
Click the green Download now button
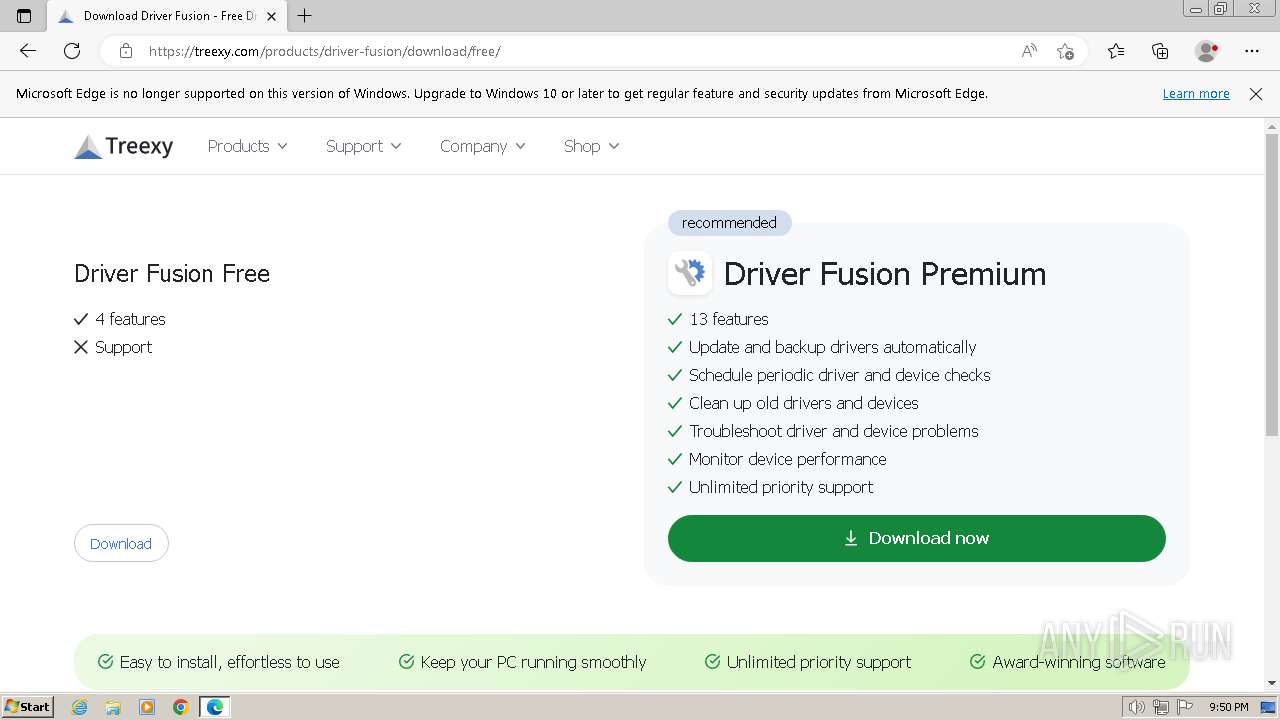point(916,538)
